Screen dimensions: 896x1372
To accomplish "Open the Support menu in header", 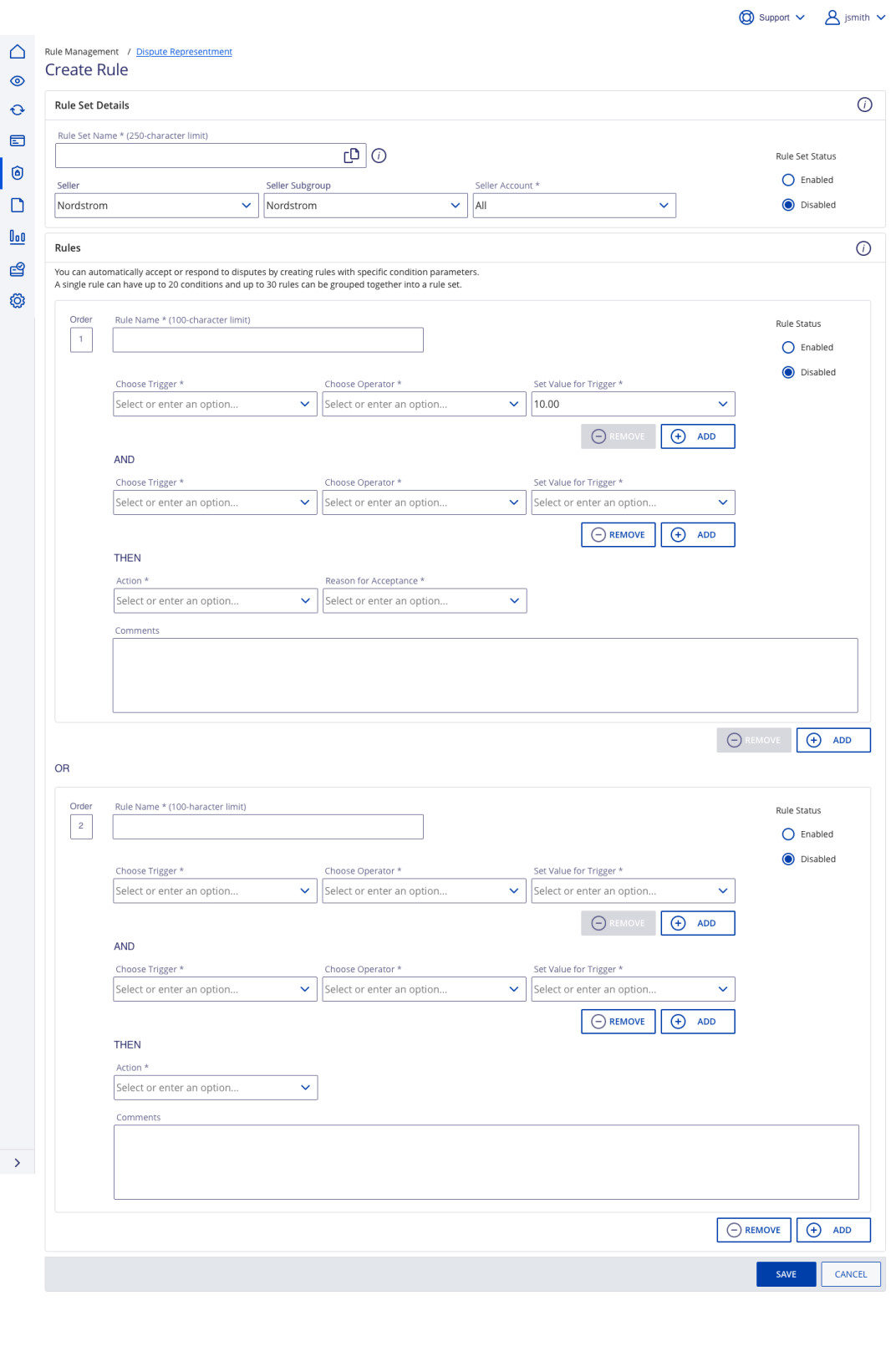I will (x=772, y=18).
